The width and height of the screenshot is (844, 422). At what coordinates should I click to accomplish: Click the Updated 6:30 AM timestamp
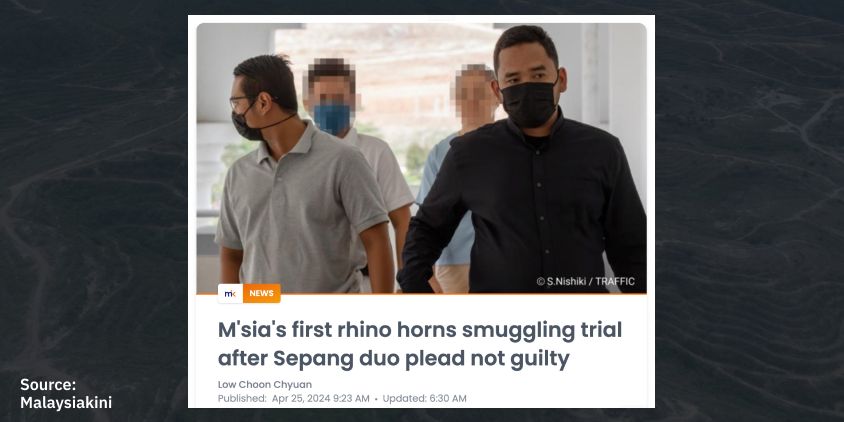point(425,399)
